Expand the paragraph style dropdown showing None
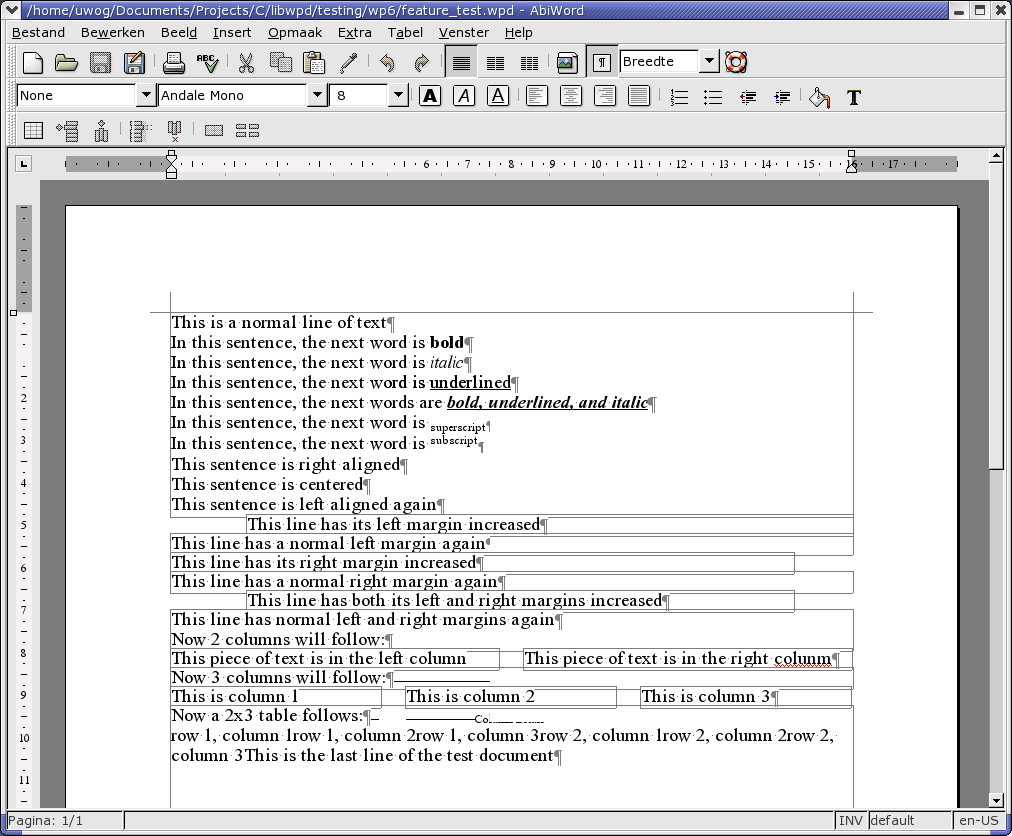The image size is (1012, 836). [x=145, y=96]
